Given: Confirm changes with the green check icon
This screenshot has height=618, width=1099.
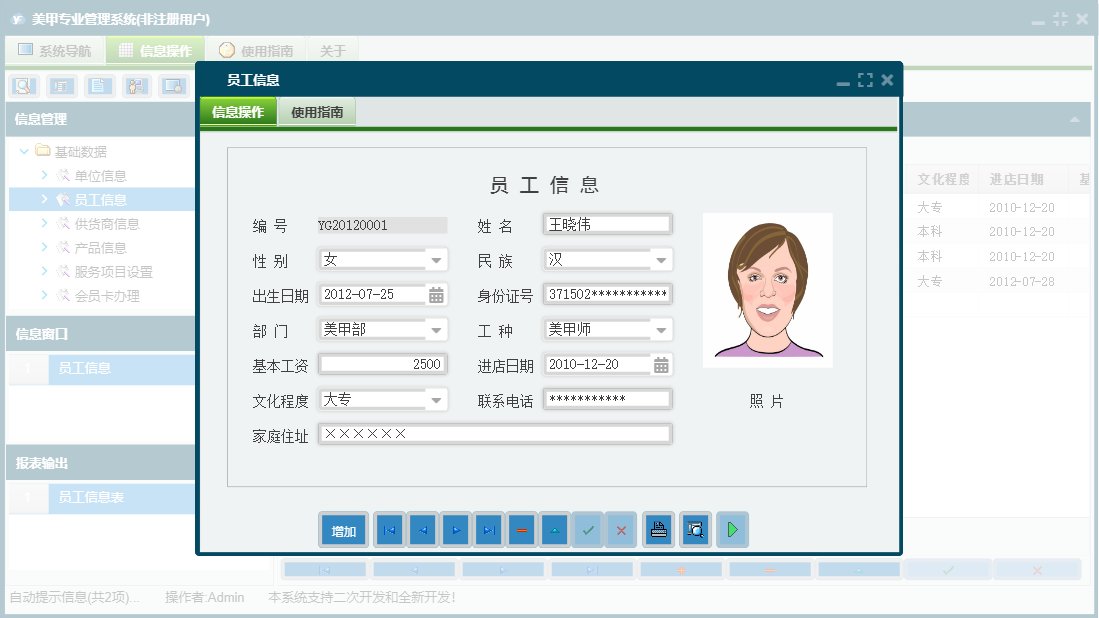Looking at the screenshot, I should click(588, 530).
